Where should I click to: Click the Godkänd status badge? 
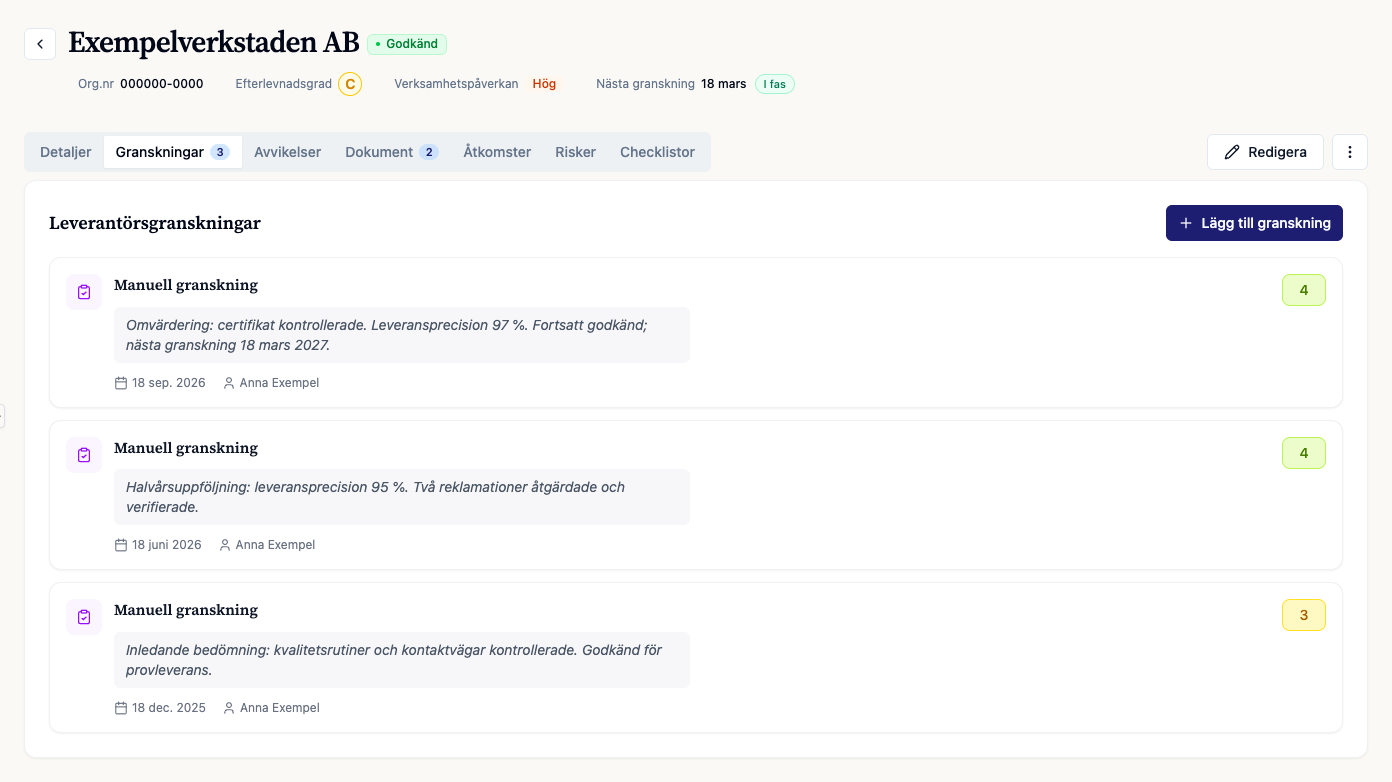[x=407, y=44]
